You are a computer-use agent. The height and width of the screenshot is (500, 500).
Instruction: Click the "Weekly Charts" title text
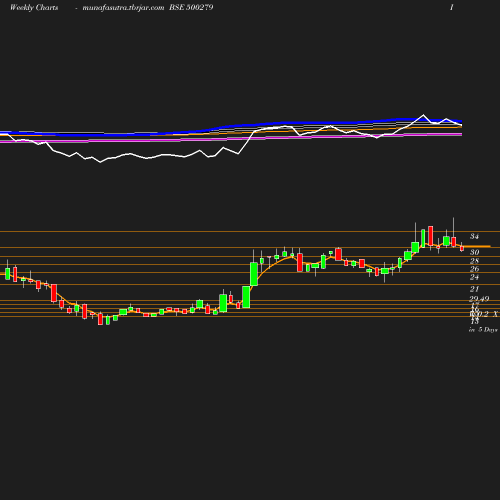coord(34,7)
